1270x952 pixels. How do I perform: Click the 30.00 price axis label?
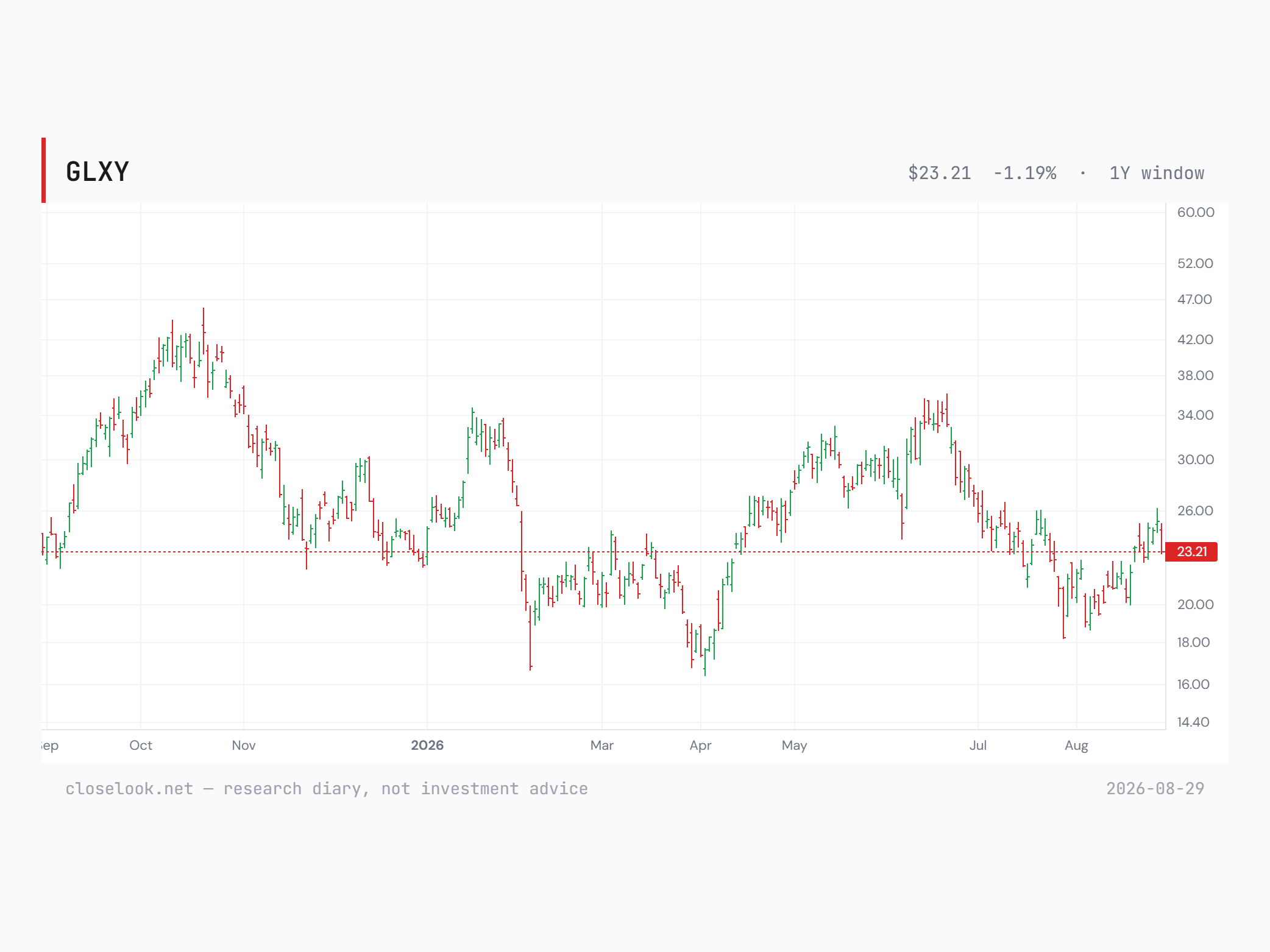point(1195,460)
